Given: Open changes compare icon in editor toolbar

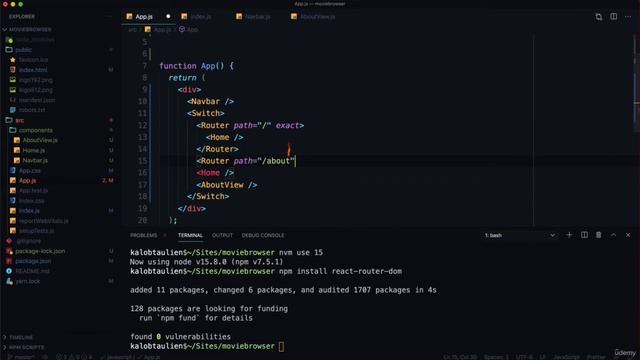Looking at the screenshot, I should click(x=598, y=17).
